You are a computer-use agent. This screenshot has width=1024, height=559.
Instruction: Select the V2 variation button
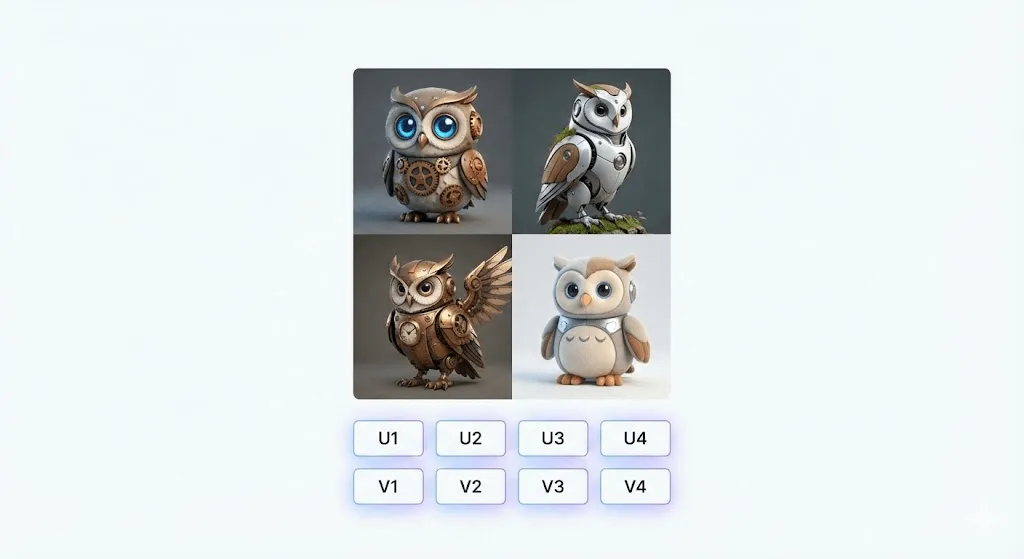tap(470, 487)
